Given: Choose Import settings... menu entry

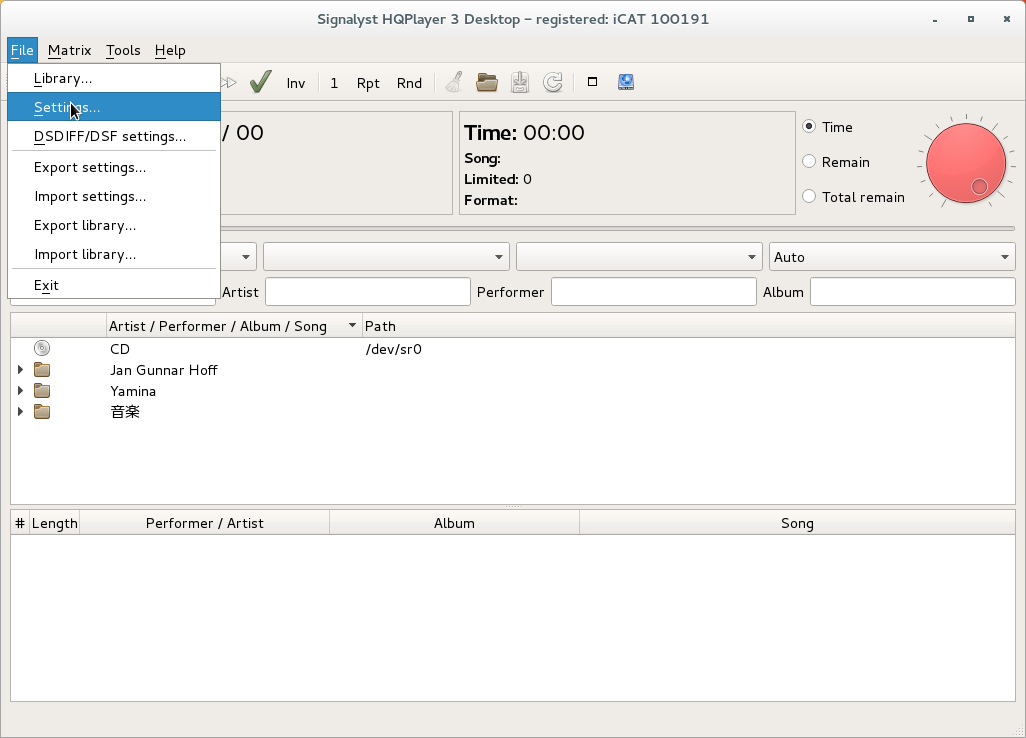Looking at the screenshot, I should (x=114, y=196).
